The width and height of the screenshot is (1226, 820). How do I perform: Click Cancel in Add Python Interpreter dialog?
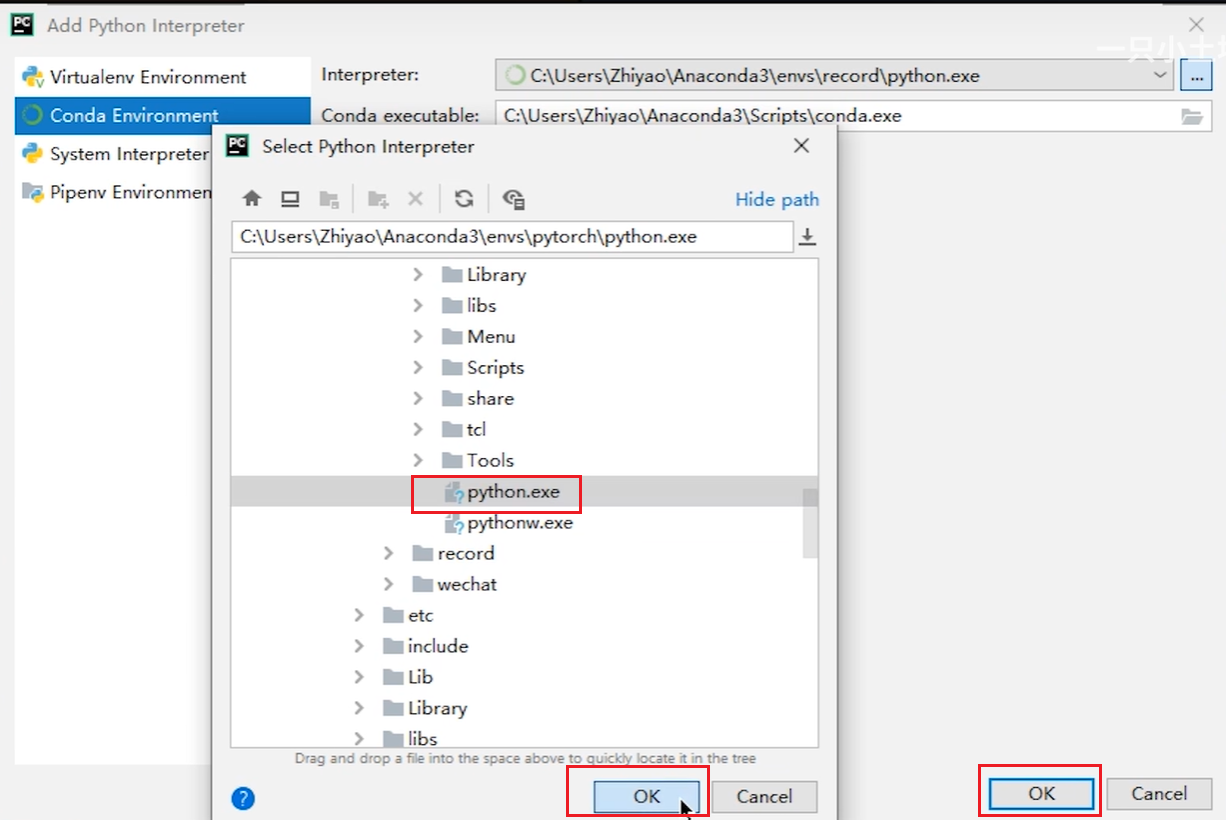coord(1159,793)
